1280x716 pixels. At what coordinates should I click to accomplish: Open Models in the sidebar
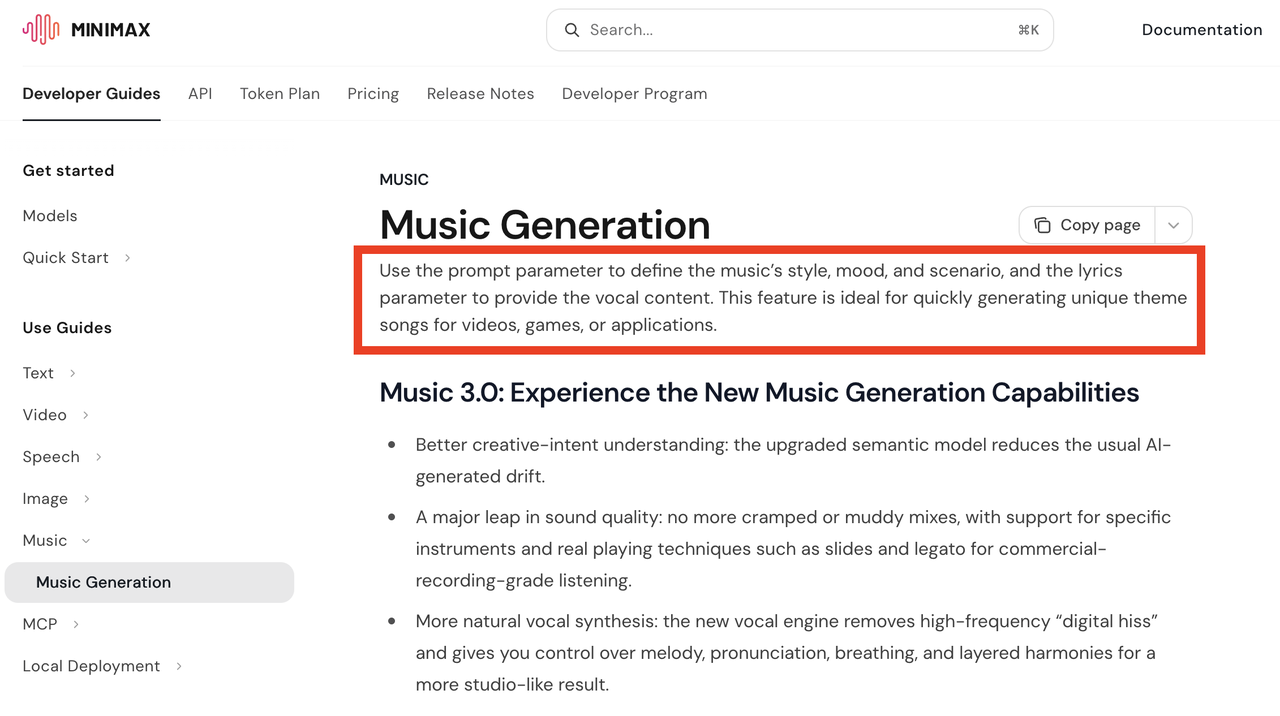pyautogui.click(x=50, y=216)
